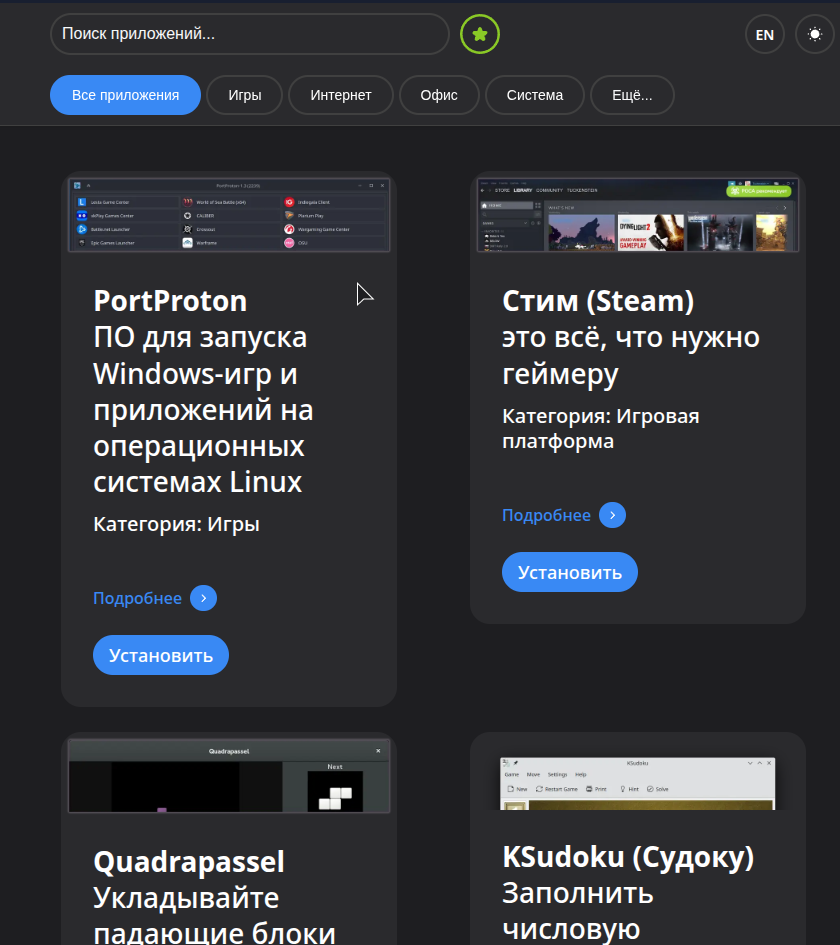
Task: Install PortProton with the 'Установить' button
Action: click(x=161, y=655)
